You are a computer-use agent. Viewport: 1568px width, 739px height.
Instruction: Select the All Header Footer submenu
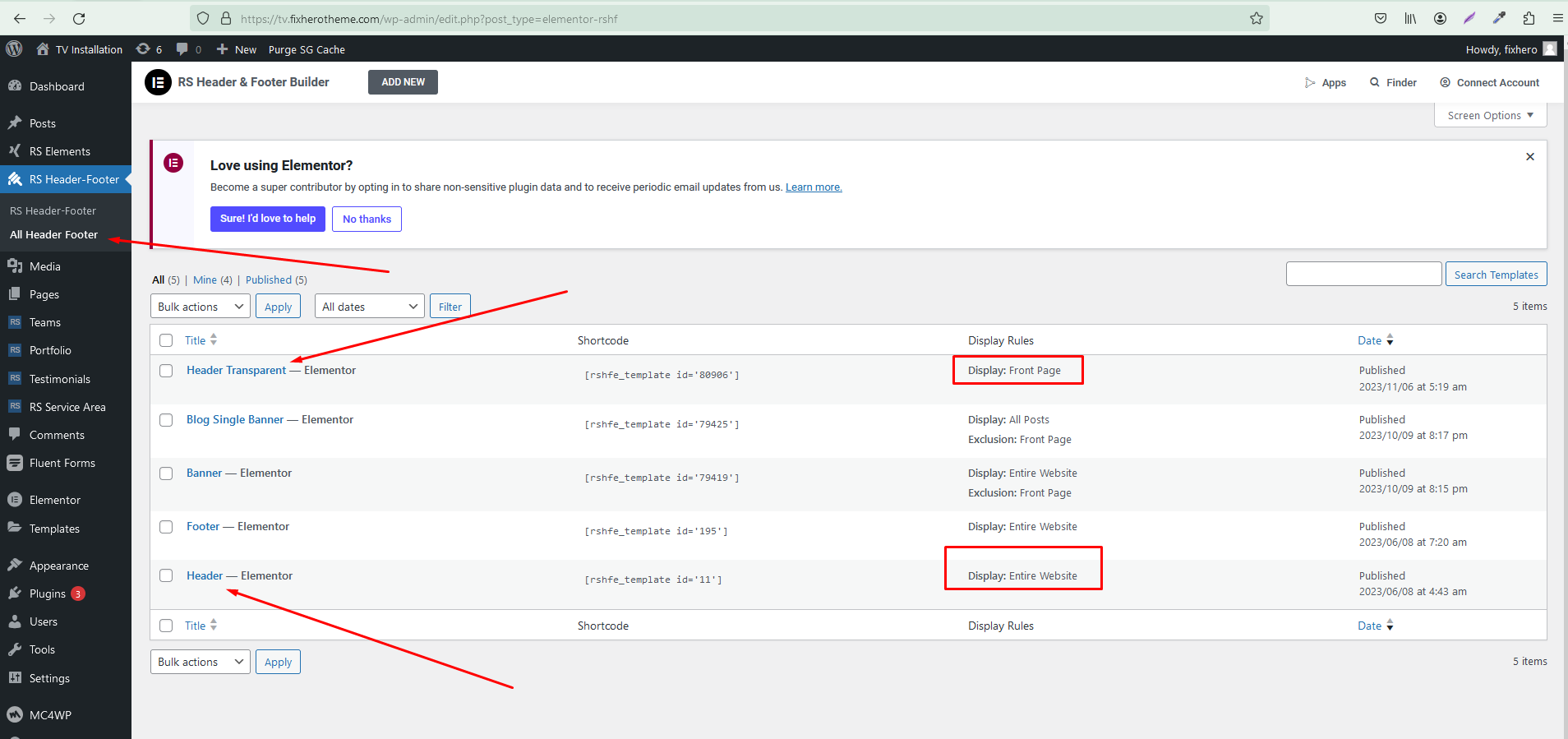[54, 234]
